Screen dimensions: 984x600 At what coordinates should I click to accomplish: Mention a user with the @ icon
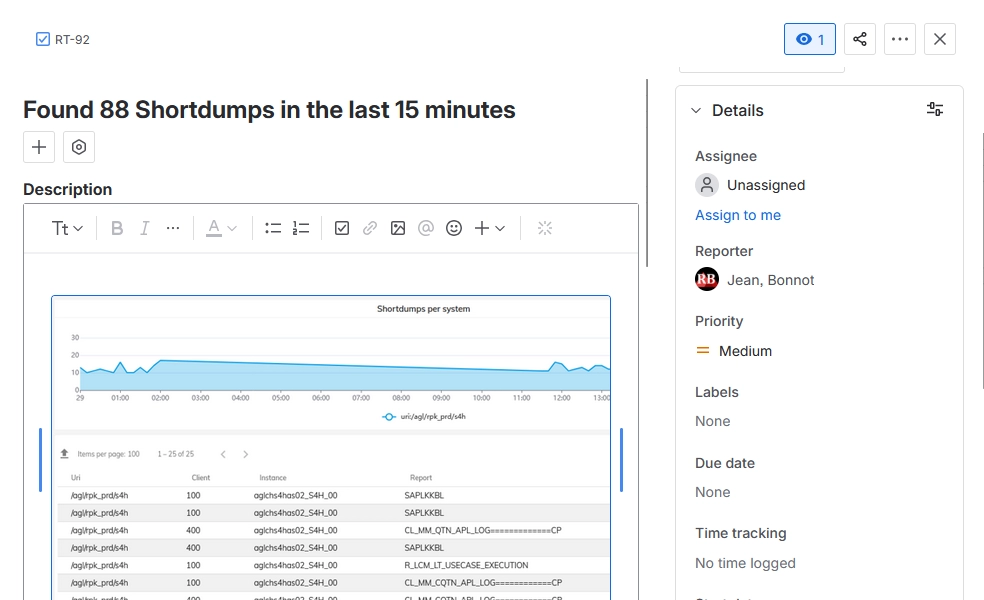click(426, 228)
